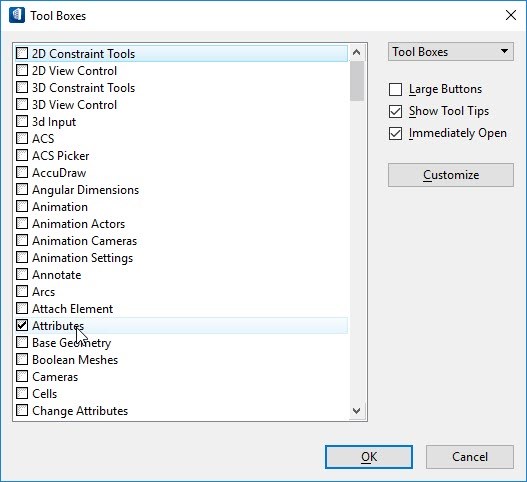
Task: Click the Customize button
Action: pos(451,175)
